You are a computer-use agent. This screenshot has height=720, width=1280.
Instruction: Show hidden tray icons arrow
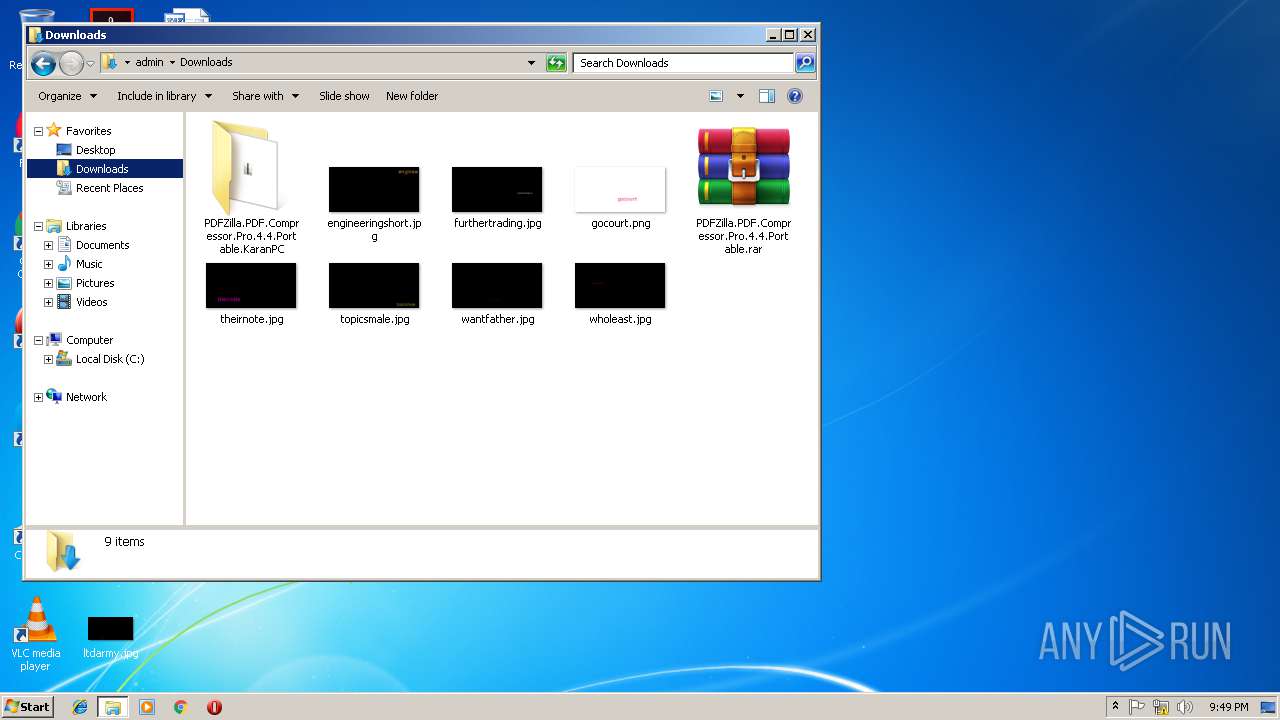coord(1115,707)
